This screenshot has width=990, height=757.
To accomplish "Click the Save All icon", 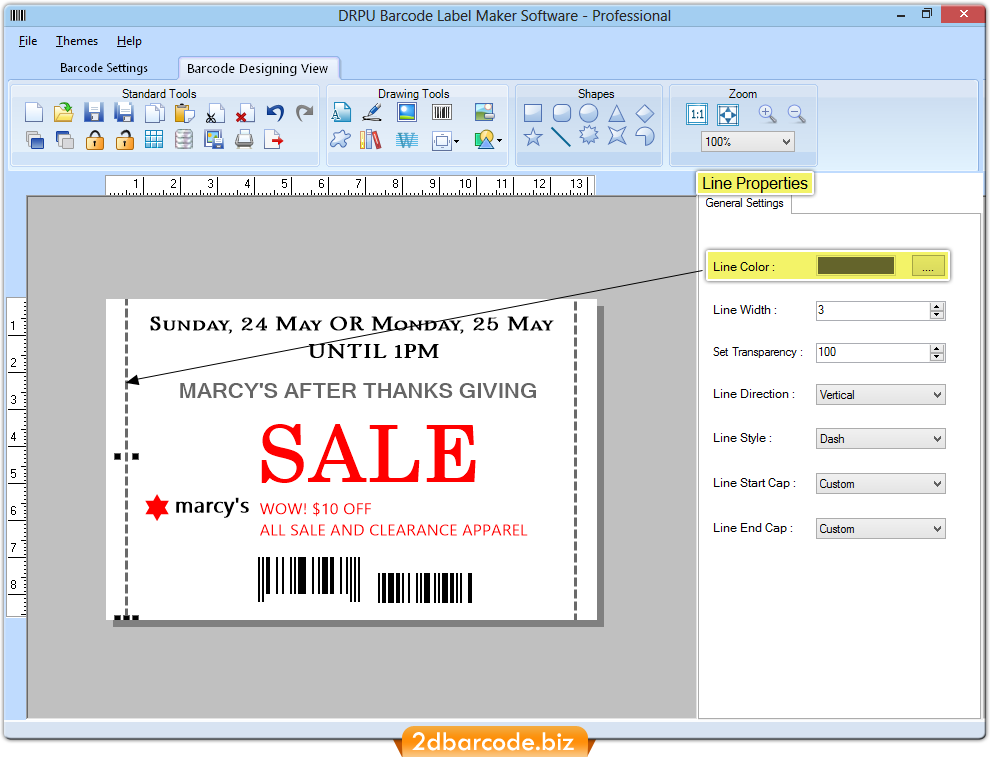I will [x=124, y=113].
